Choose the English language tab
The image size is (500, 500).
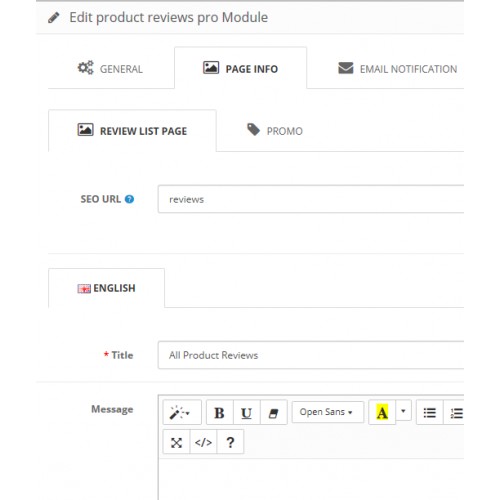(106, 288)
